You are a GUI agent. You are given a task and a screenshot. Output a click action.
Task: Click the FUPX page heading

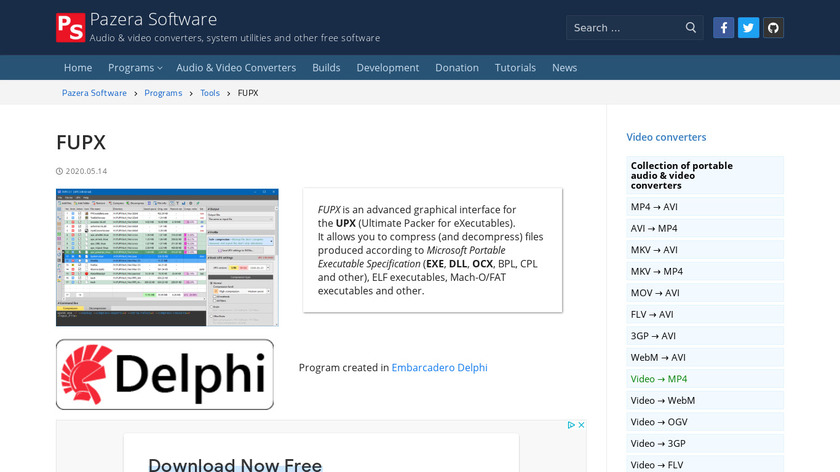pos(81,143)
